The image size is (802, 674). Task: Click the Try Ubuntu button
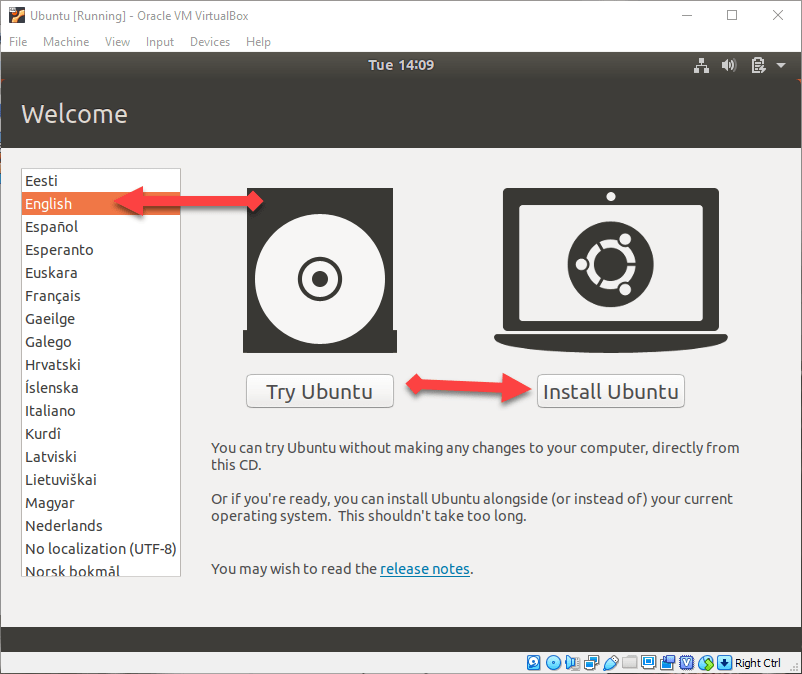pyautogui.click(x=319, y=392)
